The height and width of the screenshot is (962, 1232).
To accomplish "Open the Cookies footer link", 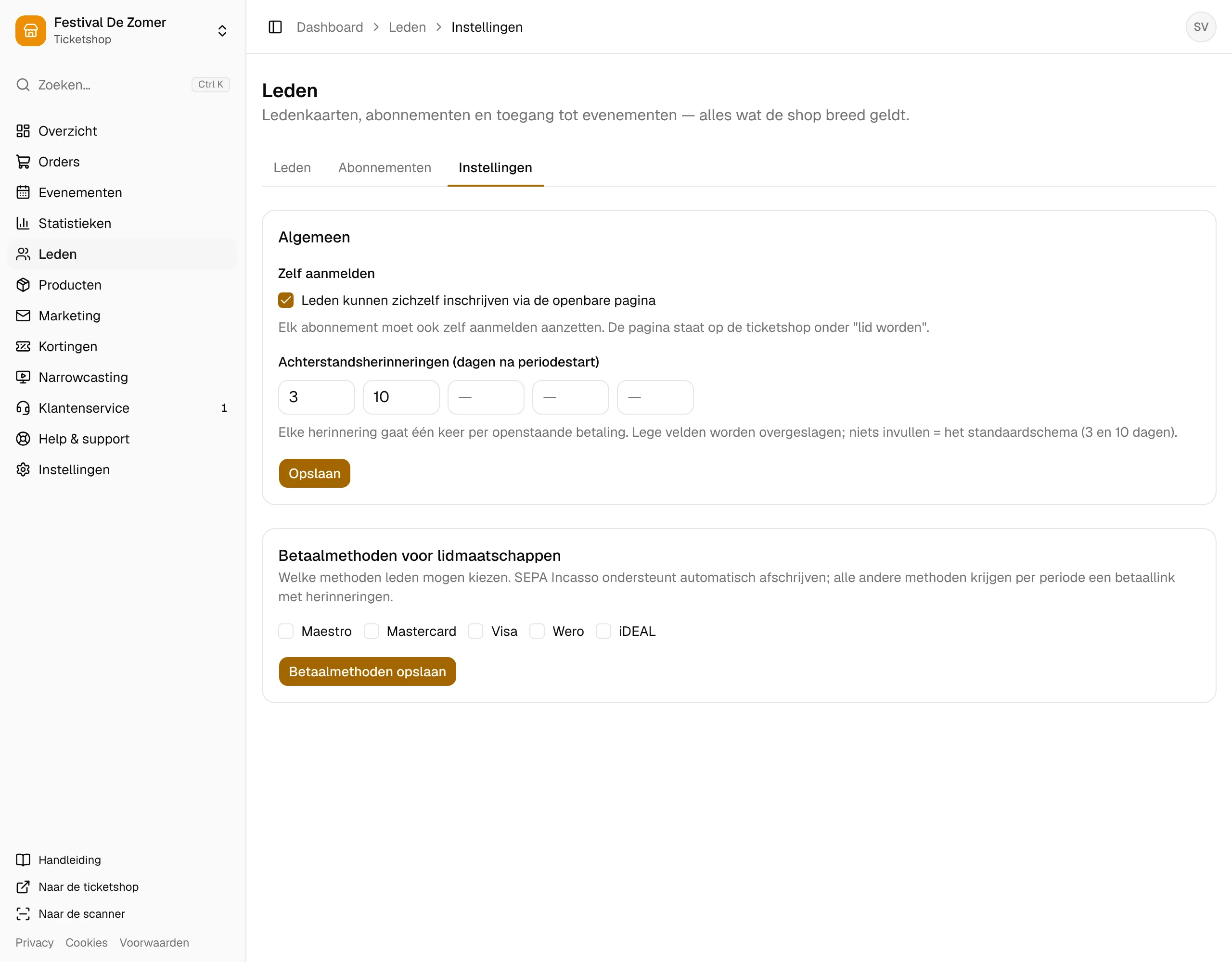I will pos(86,943).
